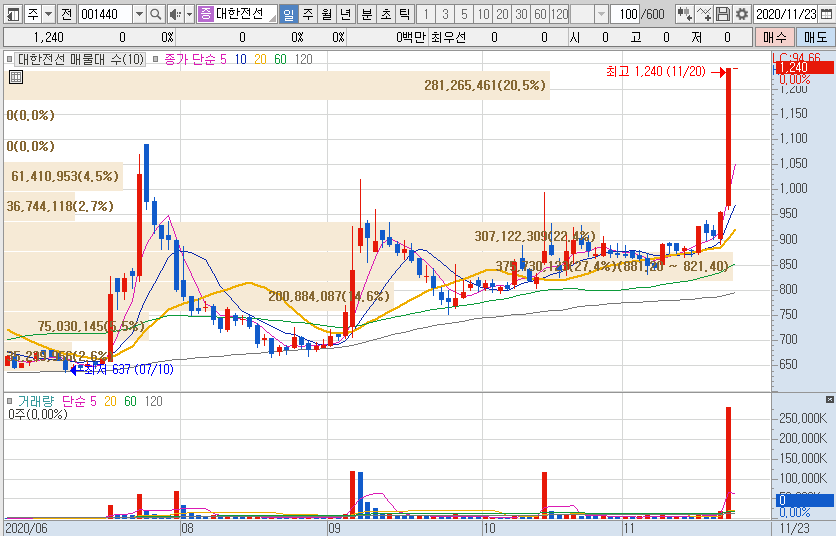Expand the speaker options dropdown arrow
Image resolution: width=836 pixels, height=536 pixels.
coord(189,14)
